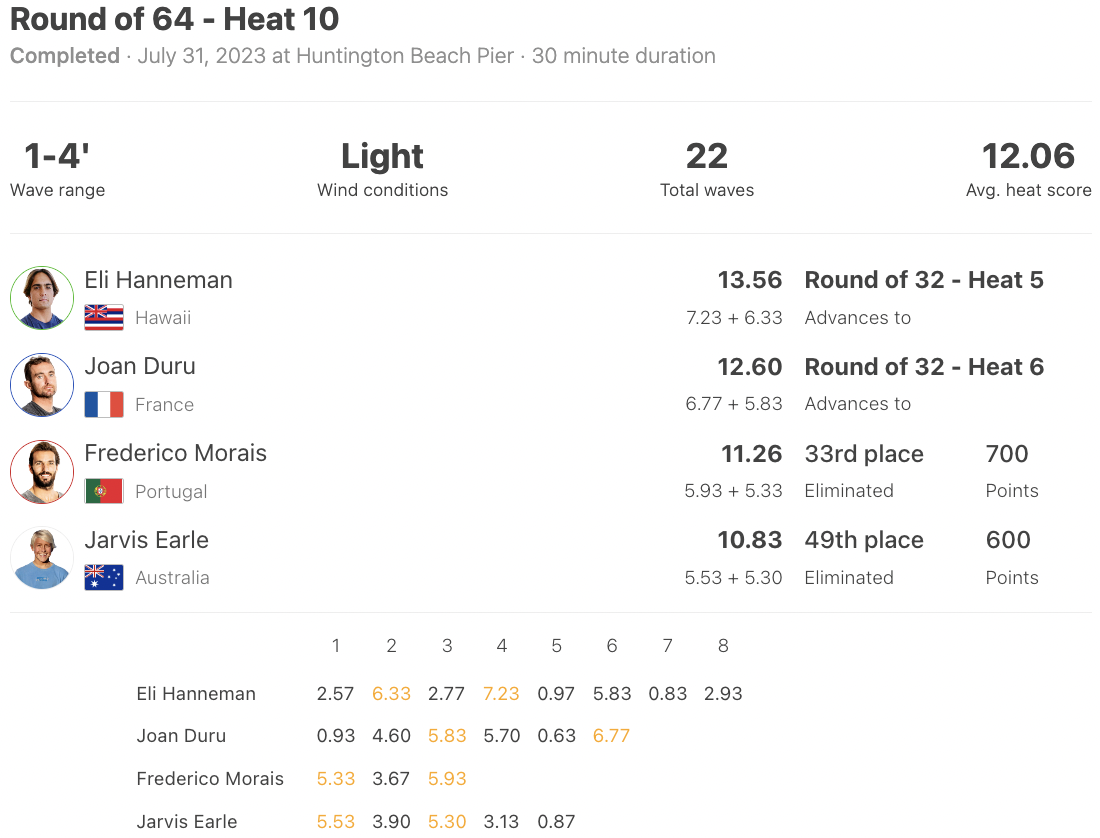Select Joan Duru athlete name

[140, 366]
